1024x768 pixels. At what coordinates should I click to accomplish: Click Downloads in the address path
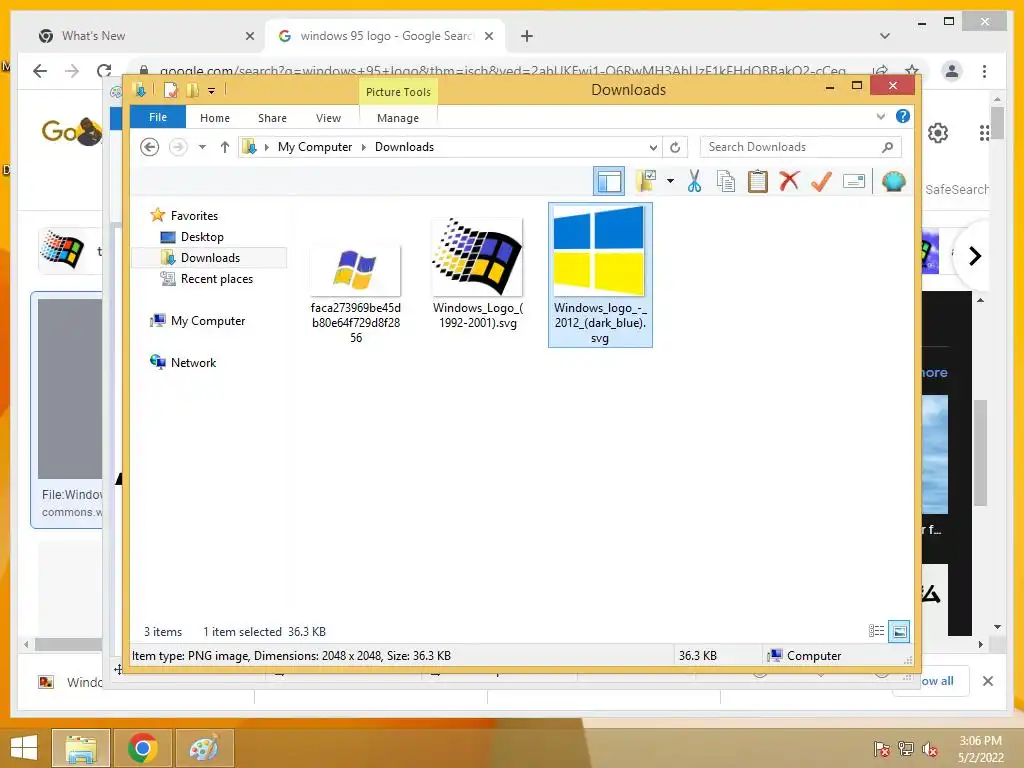coord(404,147)
